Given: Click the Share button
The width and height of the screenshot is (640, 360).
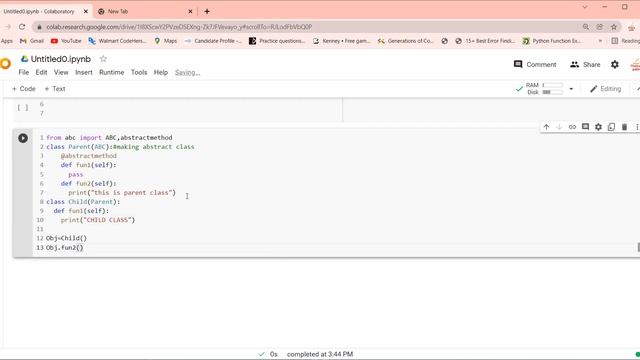Looking at the screenshot, I should pos(585,64).
